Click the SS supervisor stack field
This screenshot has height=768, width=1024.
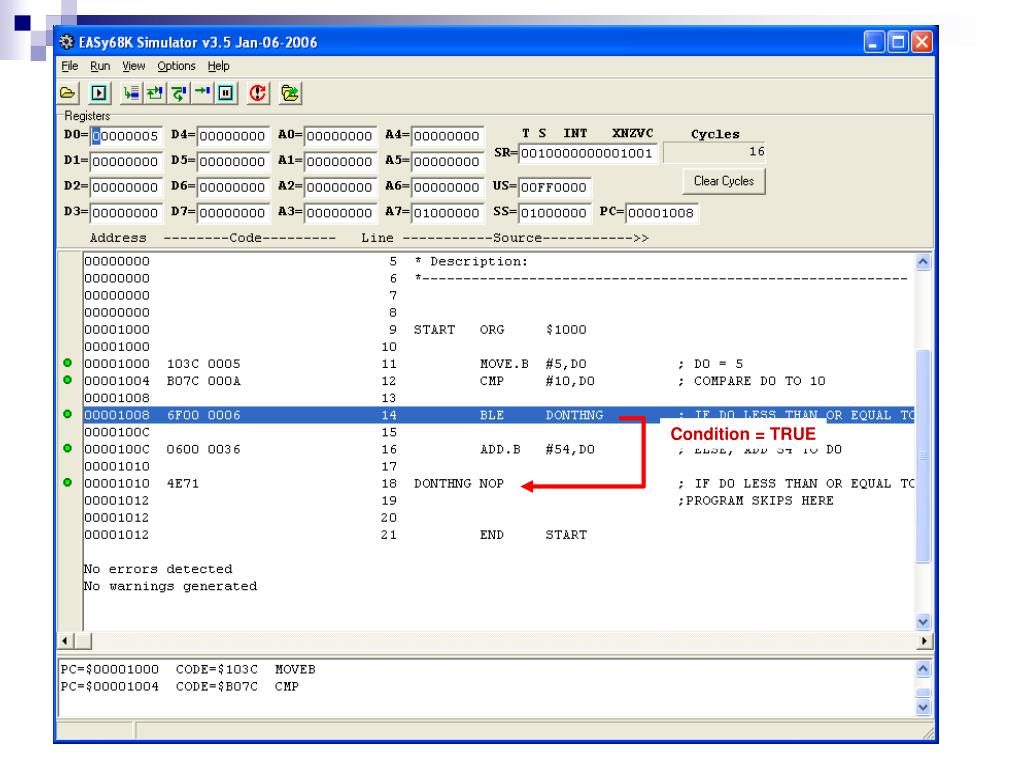554,213
